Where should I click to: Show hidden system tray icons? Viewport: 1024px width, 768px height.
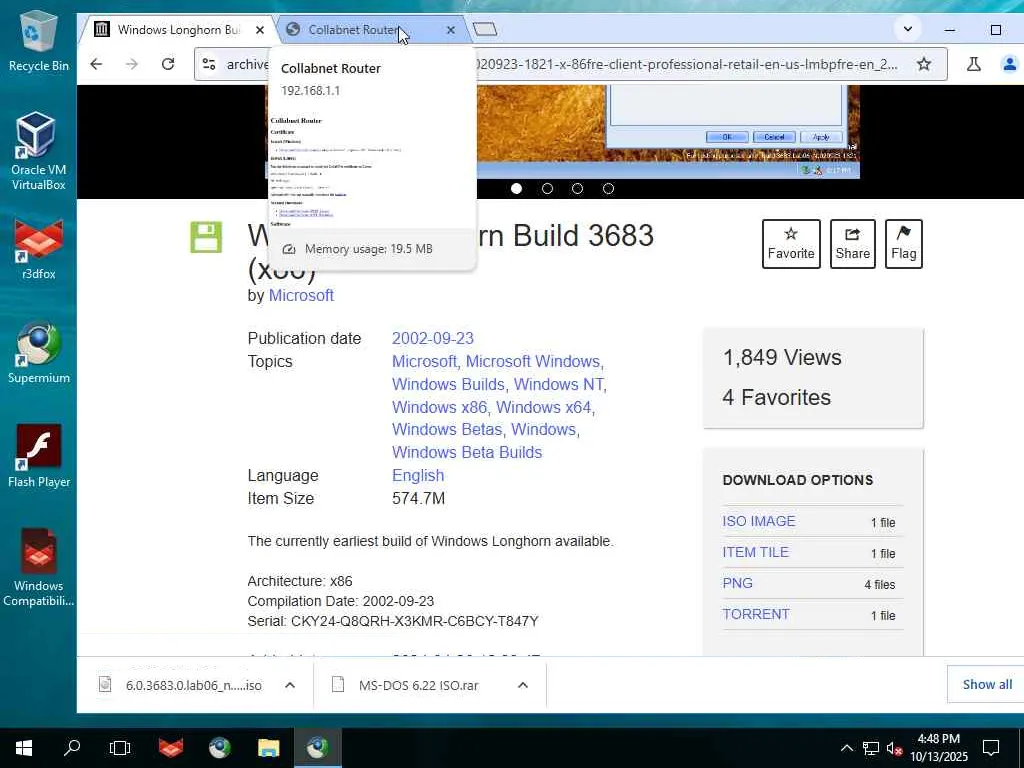coord(846,748)
